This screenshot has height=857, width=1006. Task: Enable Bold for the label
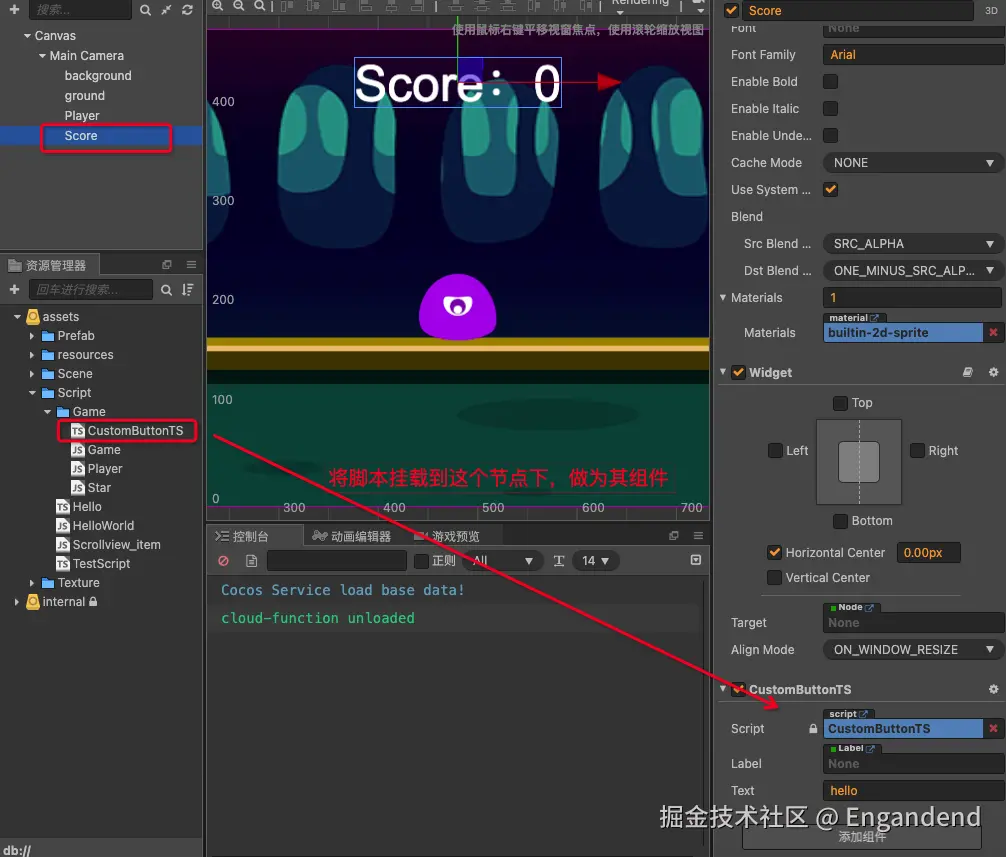(x=830, y=81)
